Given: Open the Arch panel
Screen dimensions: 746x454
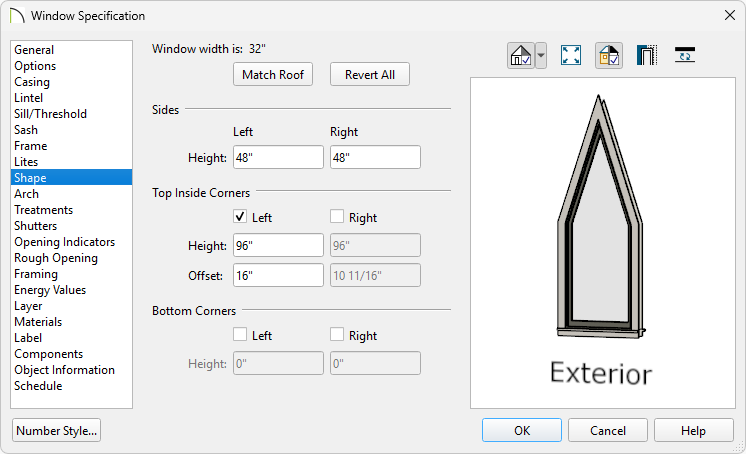Looking at the screenshot, I should coord(71,194).
